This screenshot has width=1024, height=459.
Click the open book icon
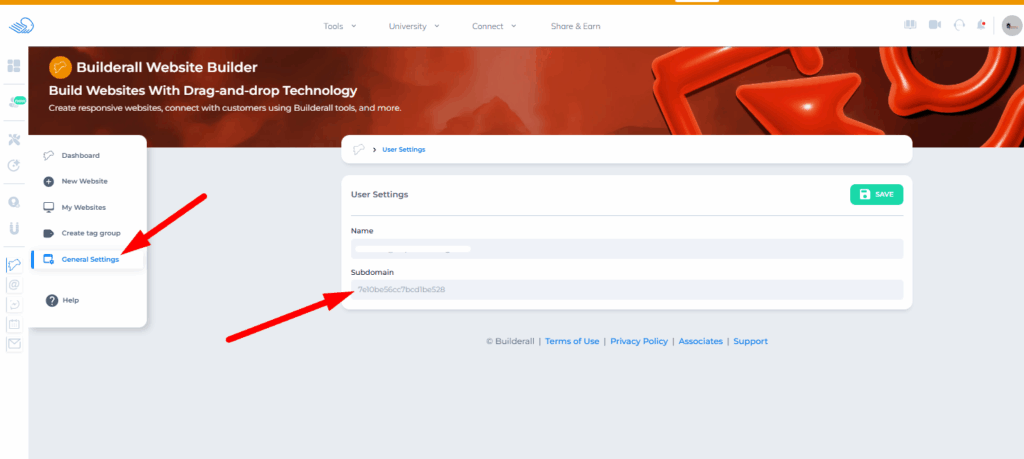[911, 26]
